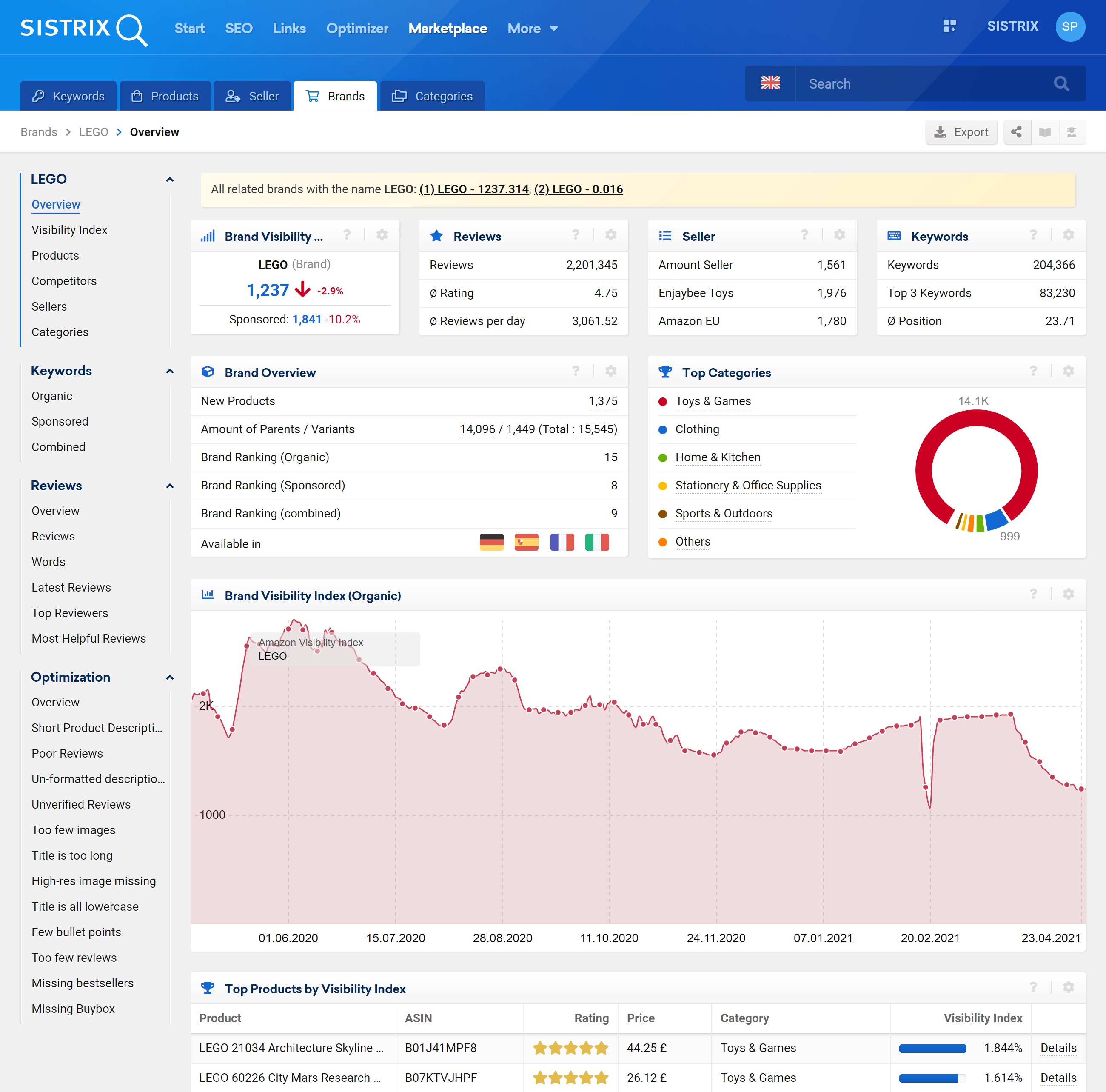The image size is (1106, 1092).
Task: Open the (2) LEGO - 0.016 brand link
Action: click(x=578, y=189)
